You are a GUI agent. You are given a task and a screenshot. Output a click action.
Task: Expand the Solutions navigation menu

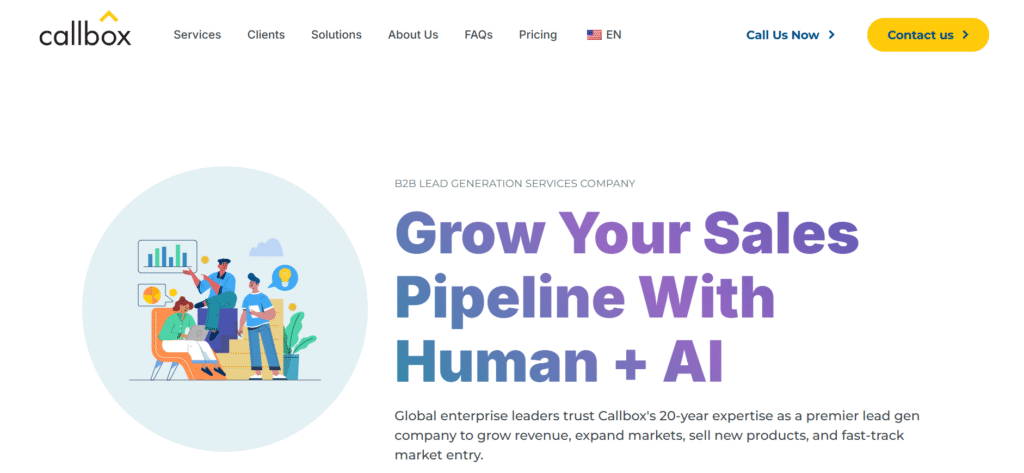tap(336, 35)
